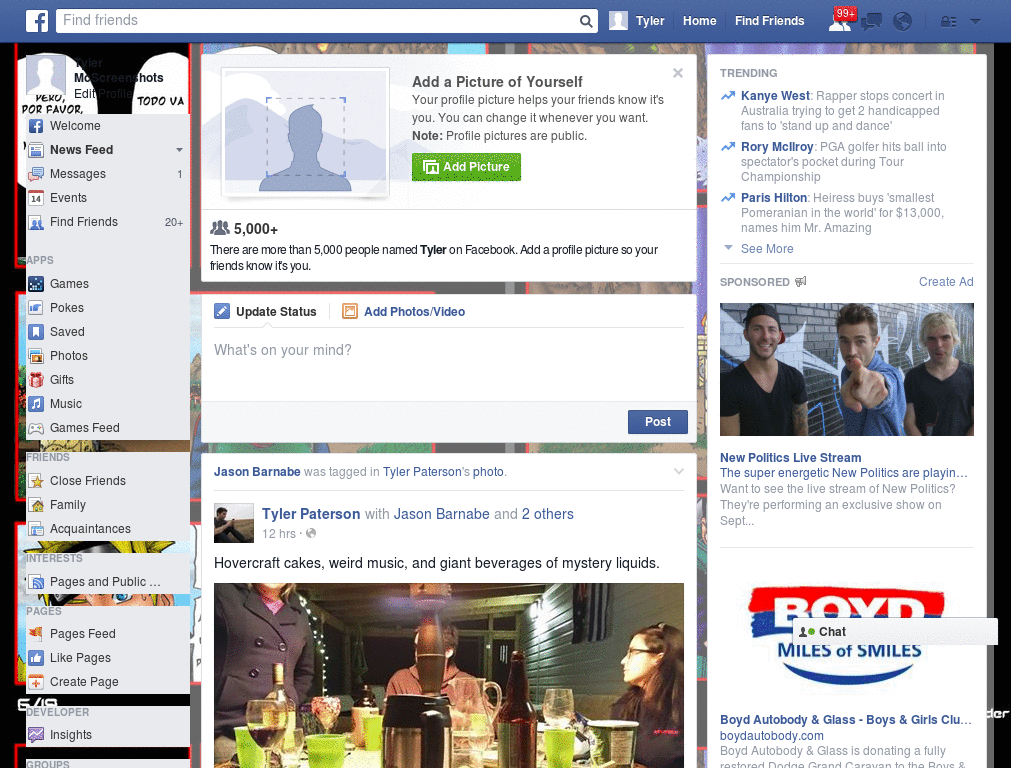Expand the News Feed dropdown arrow
The width and height of the screenshot is (1024, 768).
178,149
